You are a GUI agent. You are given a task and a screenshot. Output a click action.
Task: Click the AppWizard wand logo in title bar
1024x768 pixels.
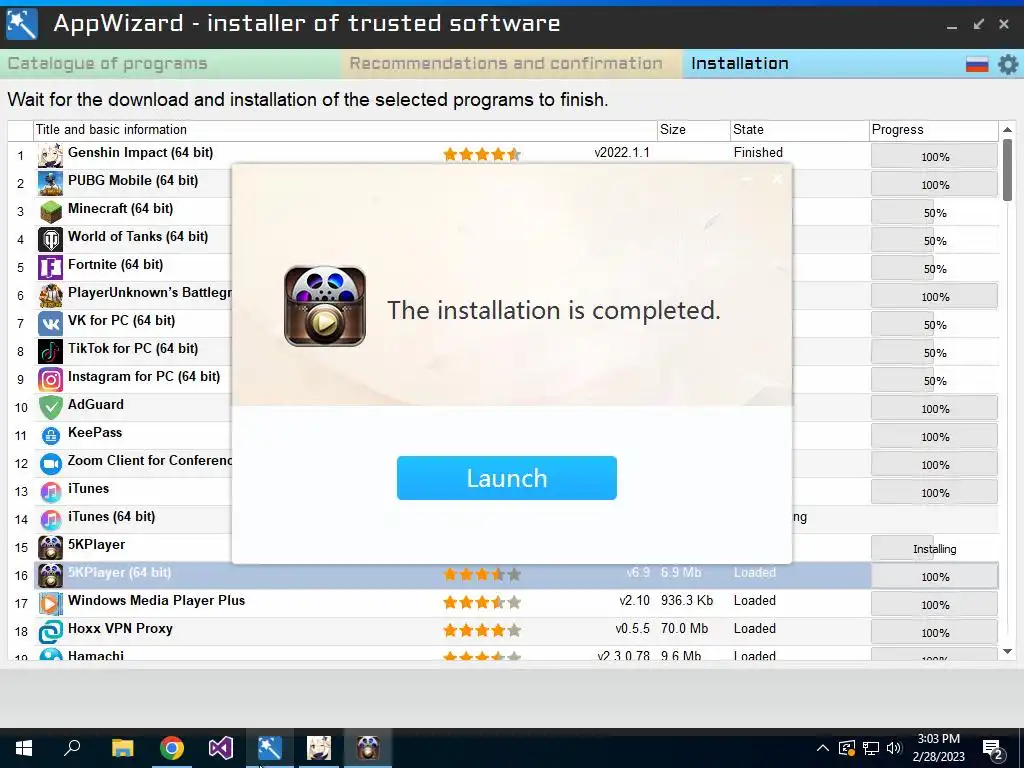point(22,24)
